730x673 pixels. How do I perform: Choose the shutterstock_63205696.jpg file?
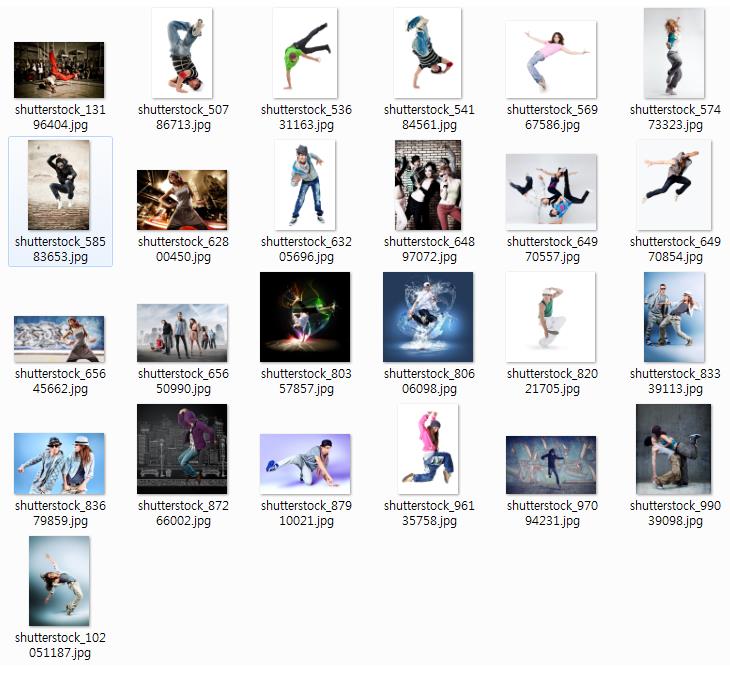(305, 185)
